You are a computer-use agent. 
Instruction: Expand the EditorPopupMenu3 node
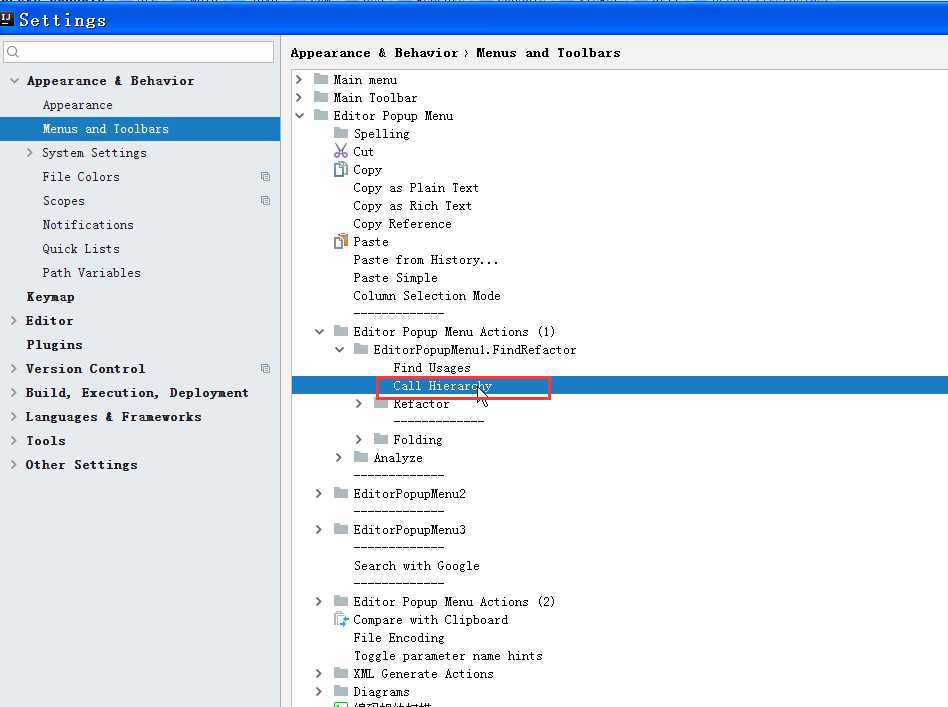[319, 529]
